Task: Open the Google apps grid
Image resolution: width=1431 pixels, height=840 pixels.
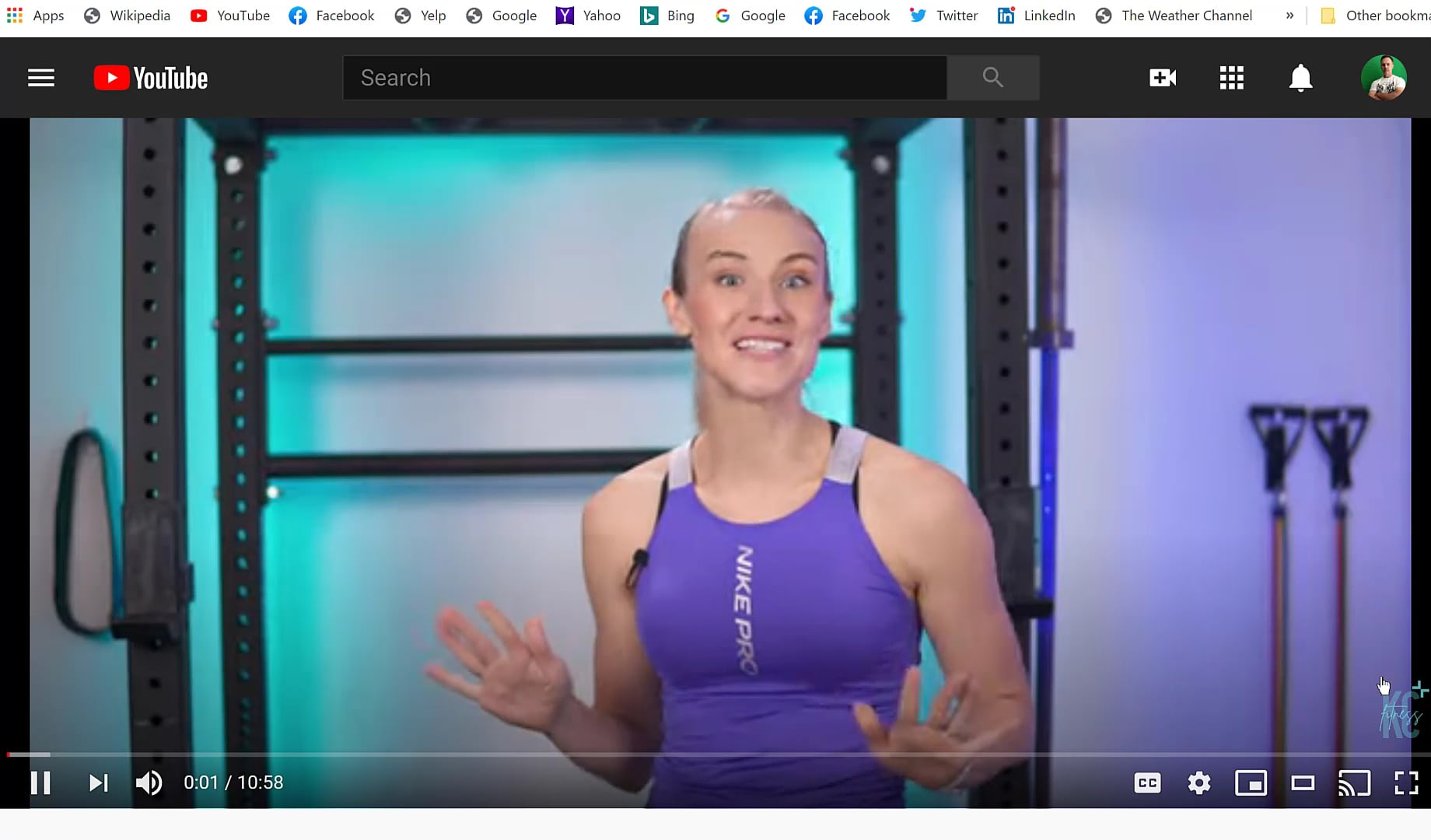Action: [1231, 78]
